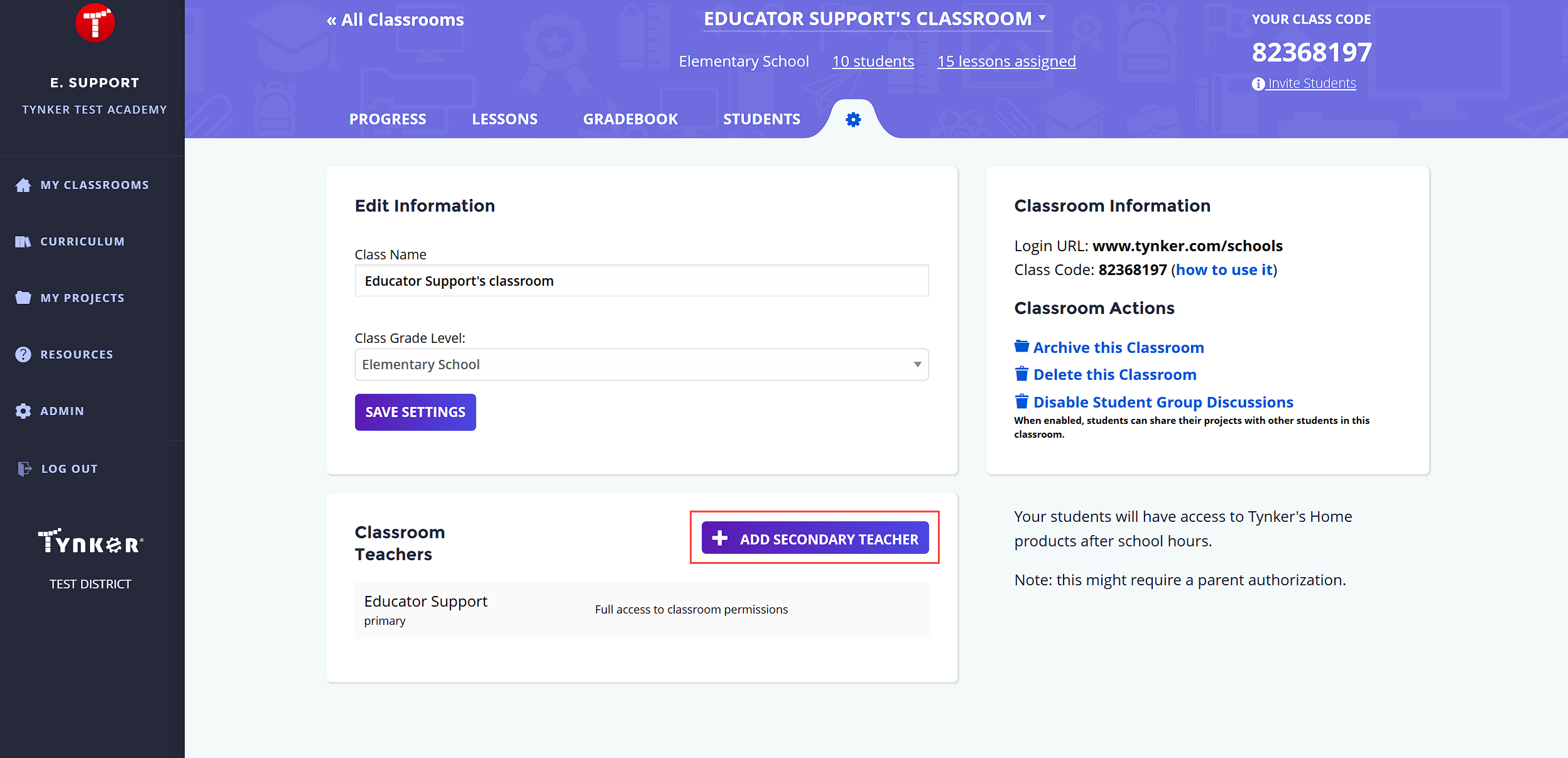Click the red Tynker T avatar logo
The height and width of the screenshot is (758, 1568).
[x=95, y=23]
